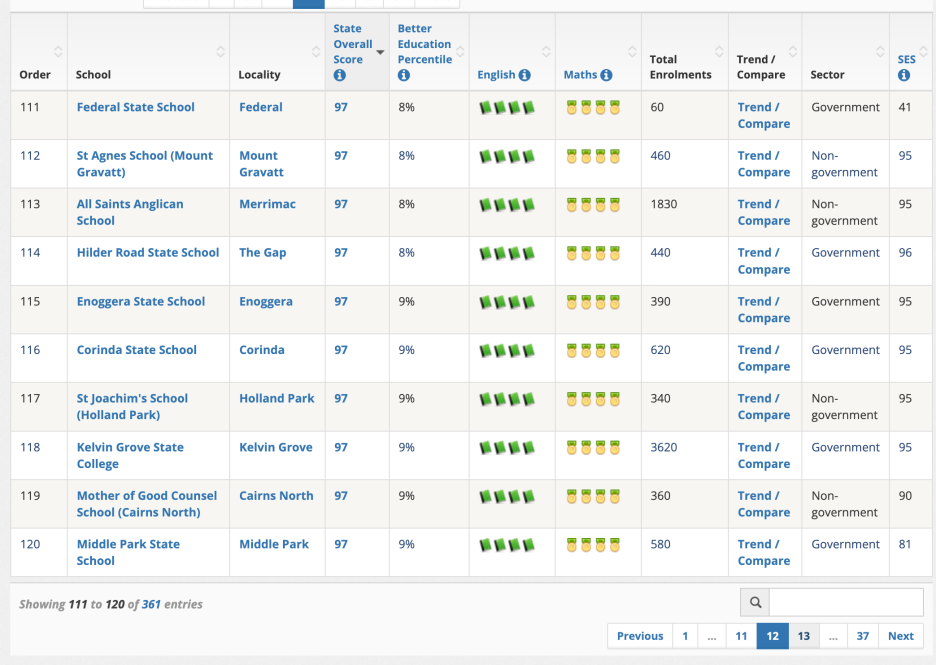Screen dimensions: 936x665
Task: Click the Next page button
Action: (x=900, y=636)
